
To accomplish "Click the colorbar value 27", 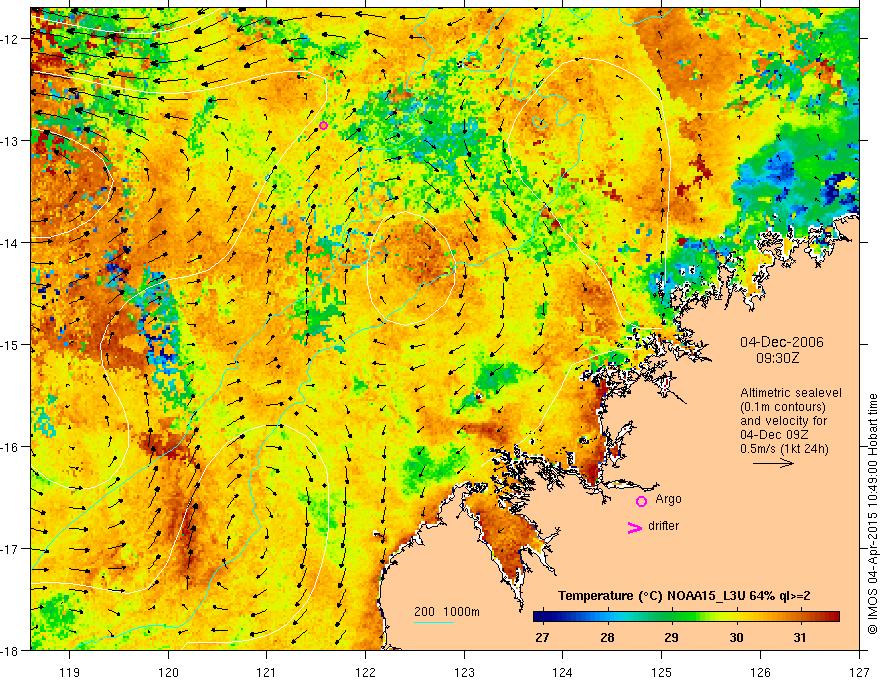I will point(542,637).
